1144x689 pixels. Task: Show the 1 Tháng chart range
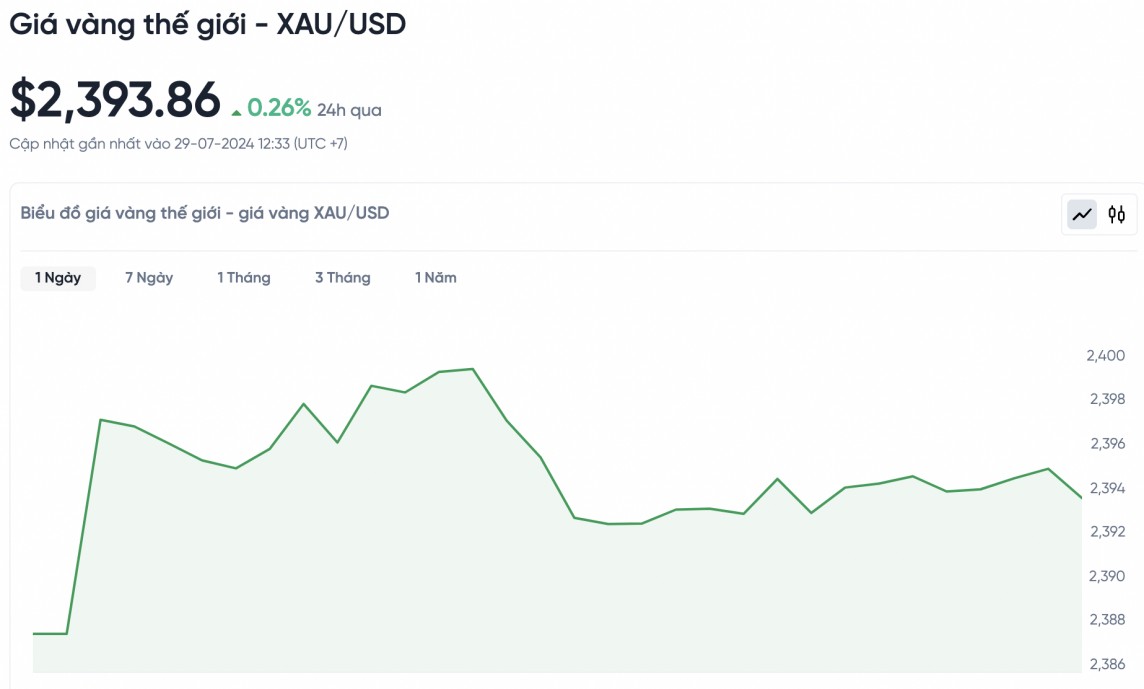pyautogui.click(x=244, y=278)
